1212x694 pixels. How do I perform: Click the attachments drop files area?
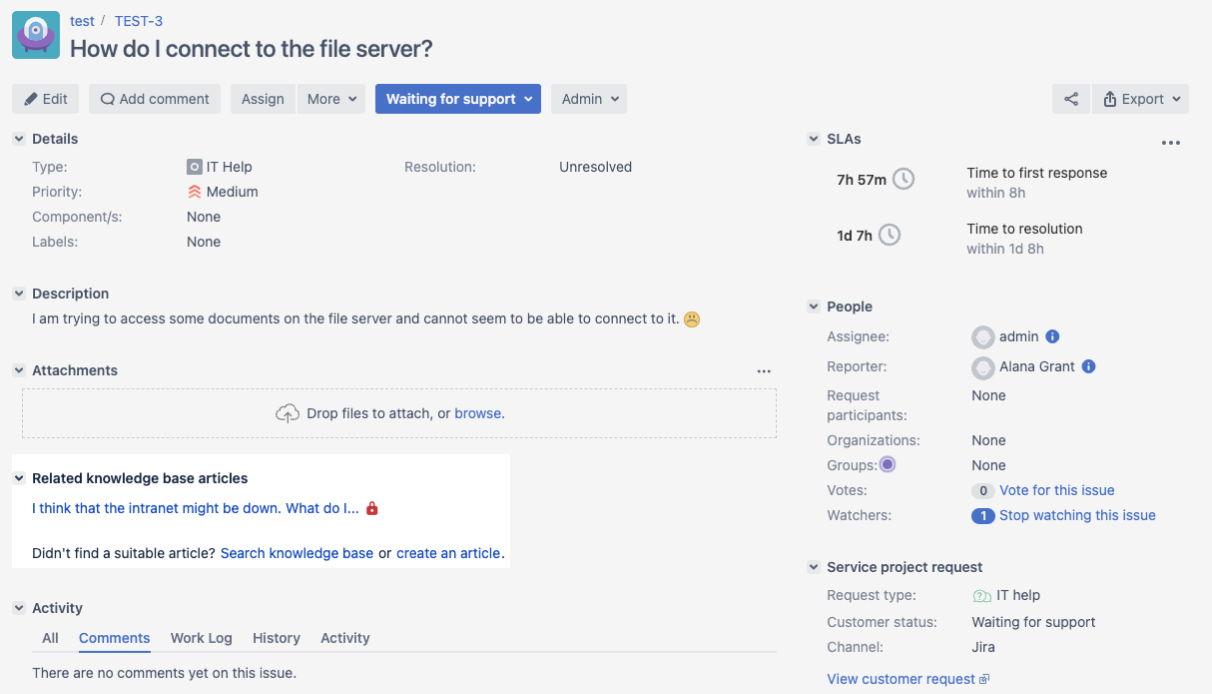click(x=399, y=413)
